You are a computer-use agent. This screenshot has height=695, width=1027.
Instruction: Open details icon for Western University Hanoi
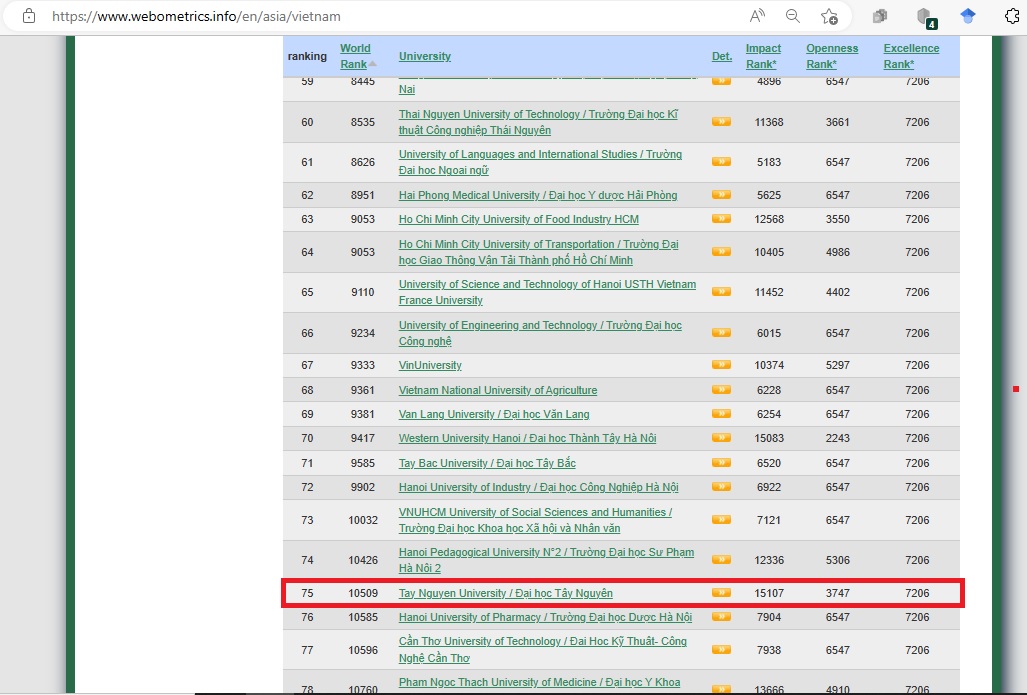coord(721,438)
